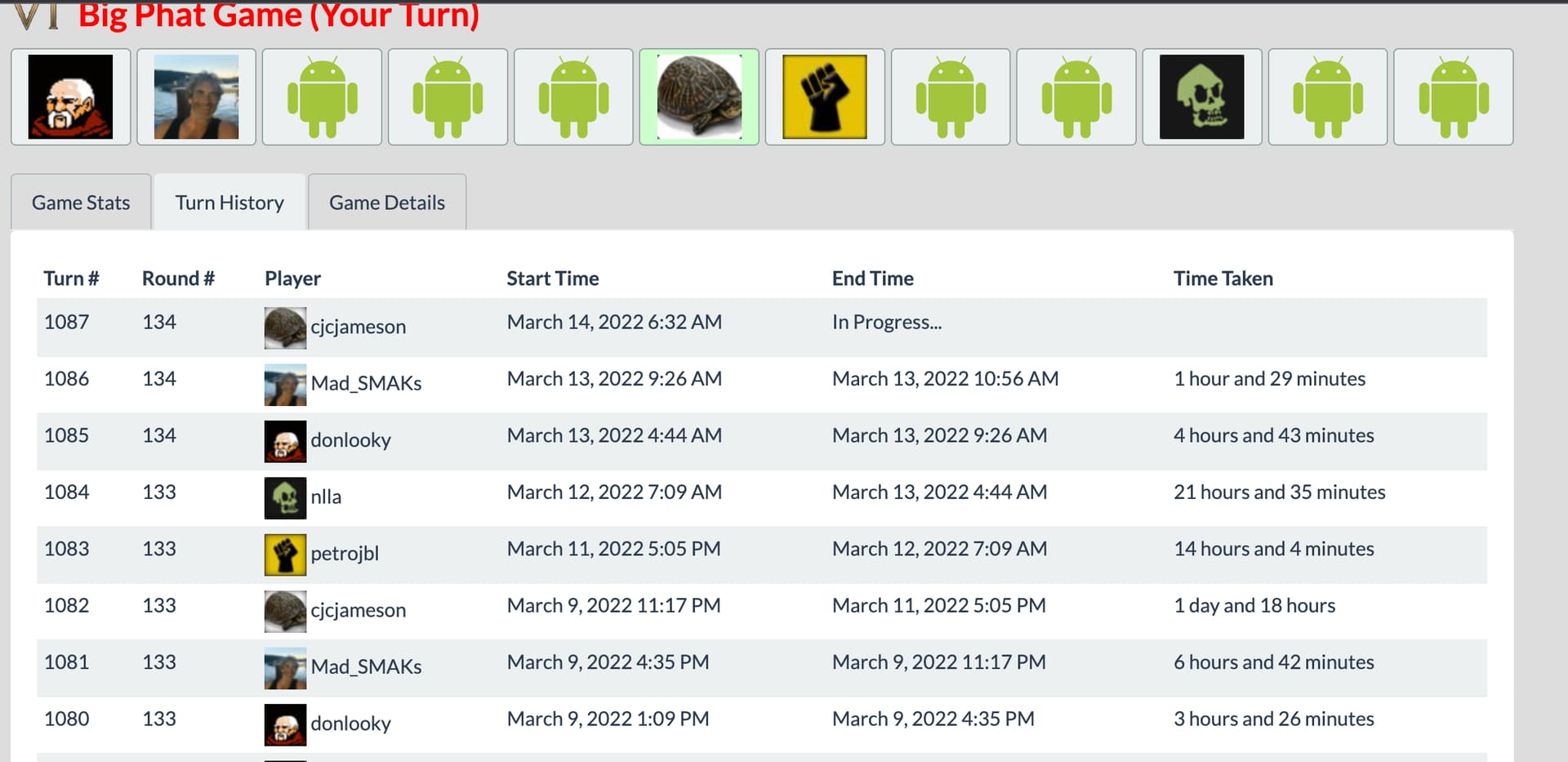Screen dimensions: 1568x762
Task: Click the Time Taken column header
Action: click(x=1223, y=279)
